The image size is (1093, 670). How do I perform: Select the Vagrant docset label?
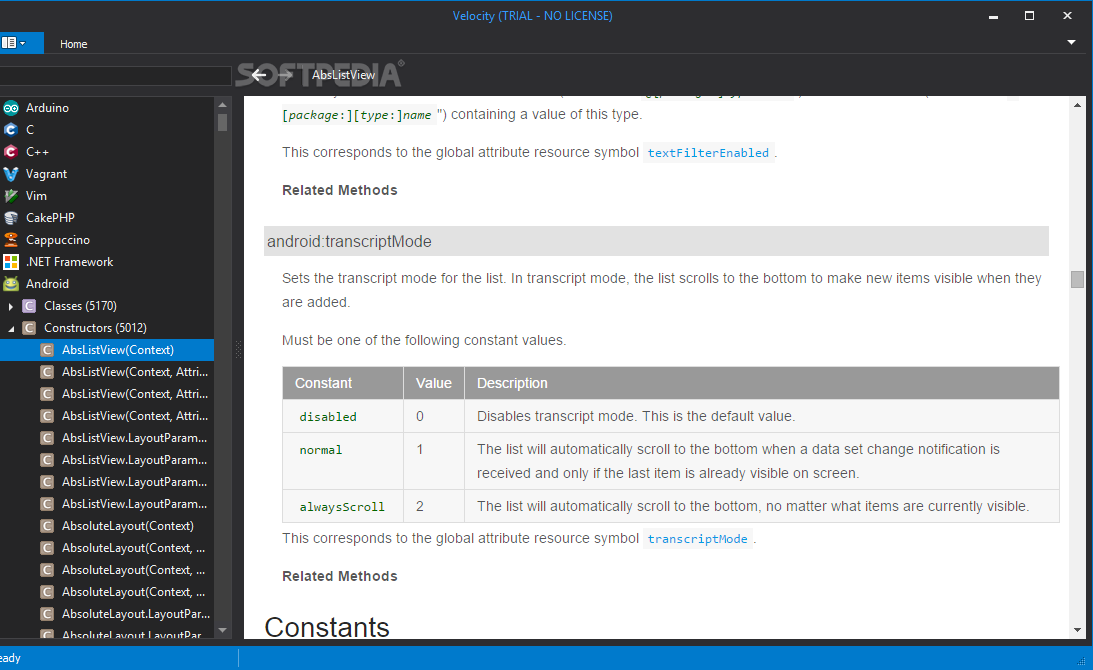[47, 174]
